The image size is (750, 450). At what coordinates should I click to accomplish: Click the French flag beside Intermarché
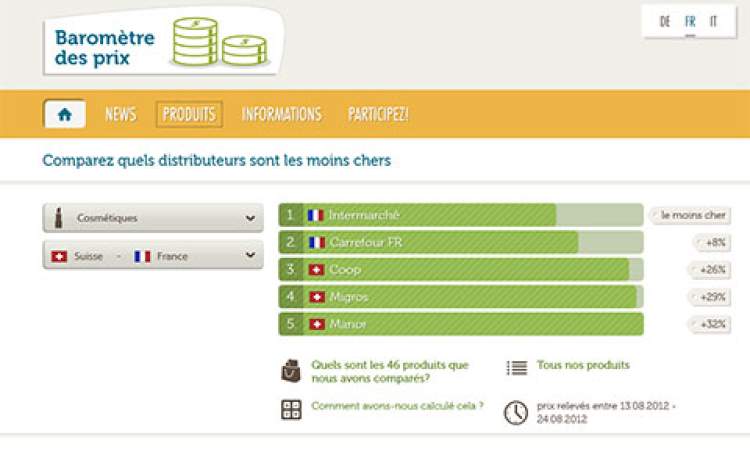(x=316, y=215)
